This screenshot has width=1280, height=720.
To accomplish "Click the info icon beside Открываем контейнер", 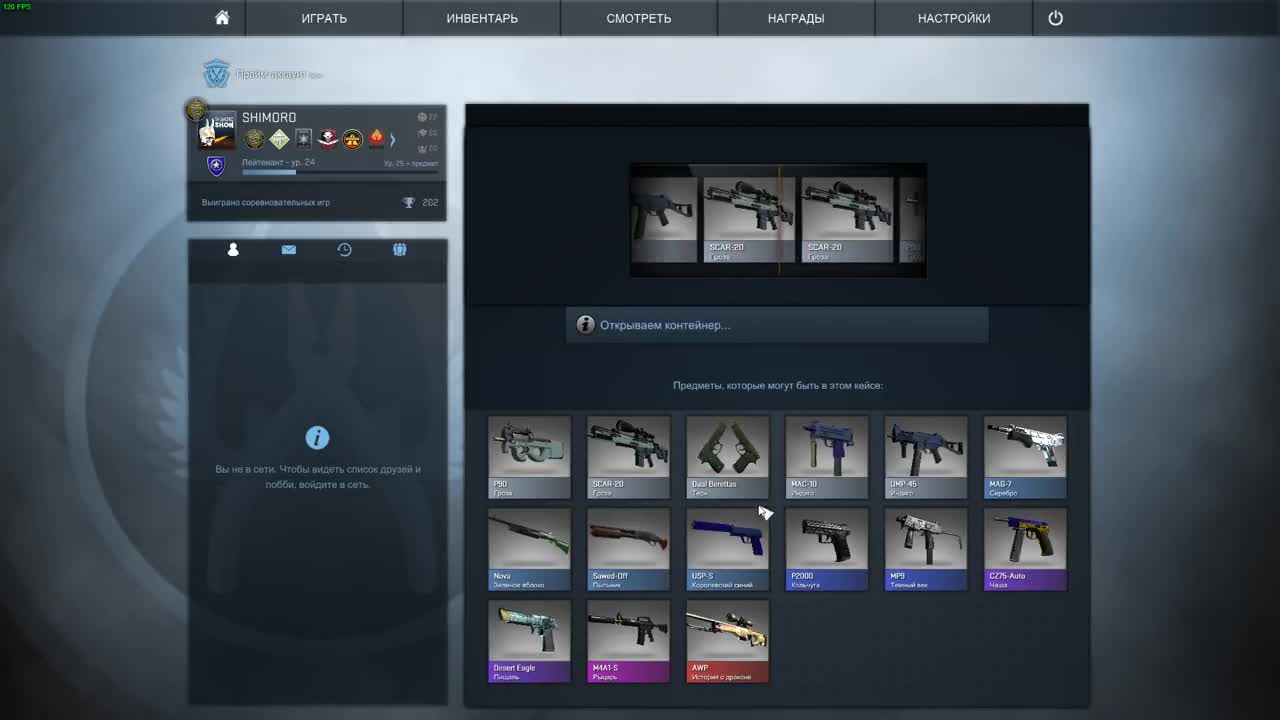I will 585,325.
